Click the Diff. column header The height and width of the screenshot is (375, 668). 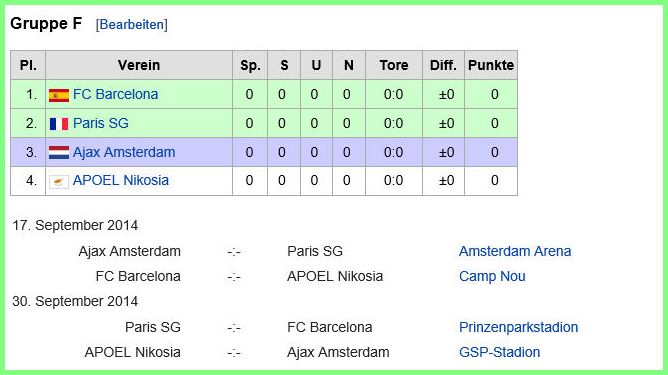pyautogui.click(x=443, y=65)
